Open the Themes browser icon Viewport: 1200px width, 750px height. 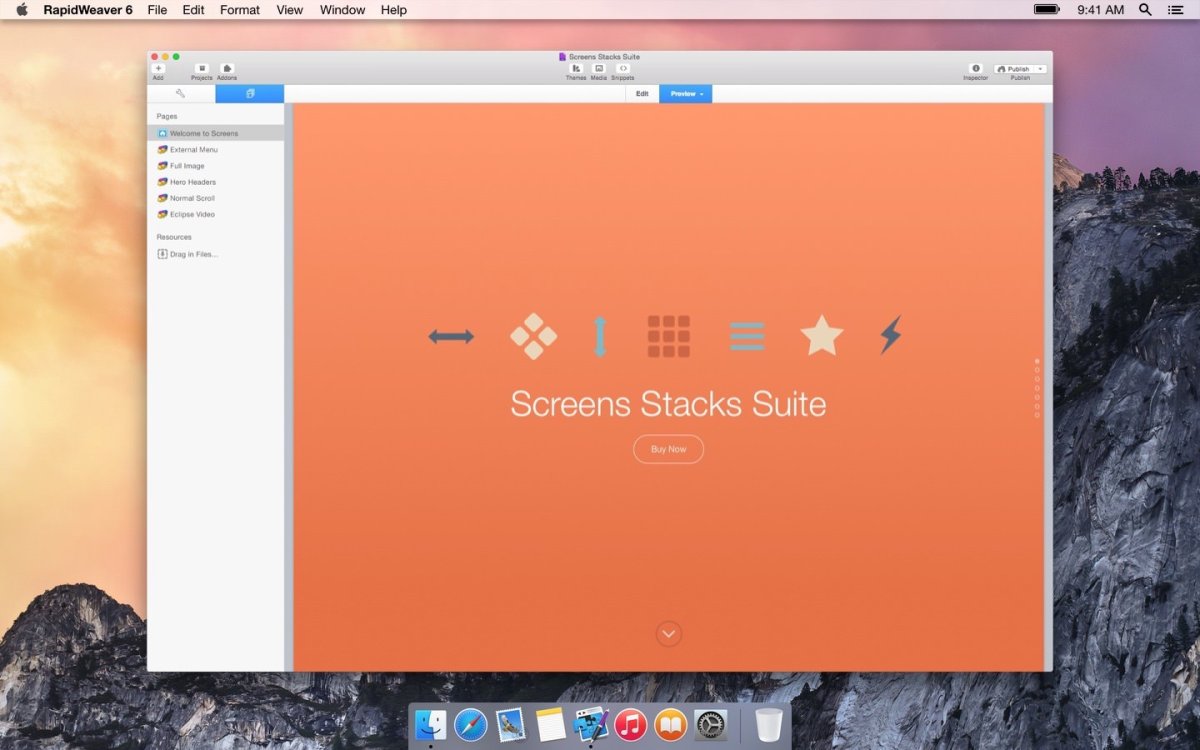coord(576,68)
